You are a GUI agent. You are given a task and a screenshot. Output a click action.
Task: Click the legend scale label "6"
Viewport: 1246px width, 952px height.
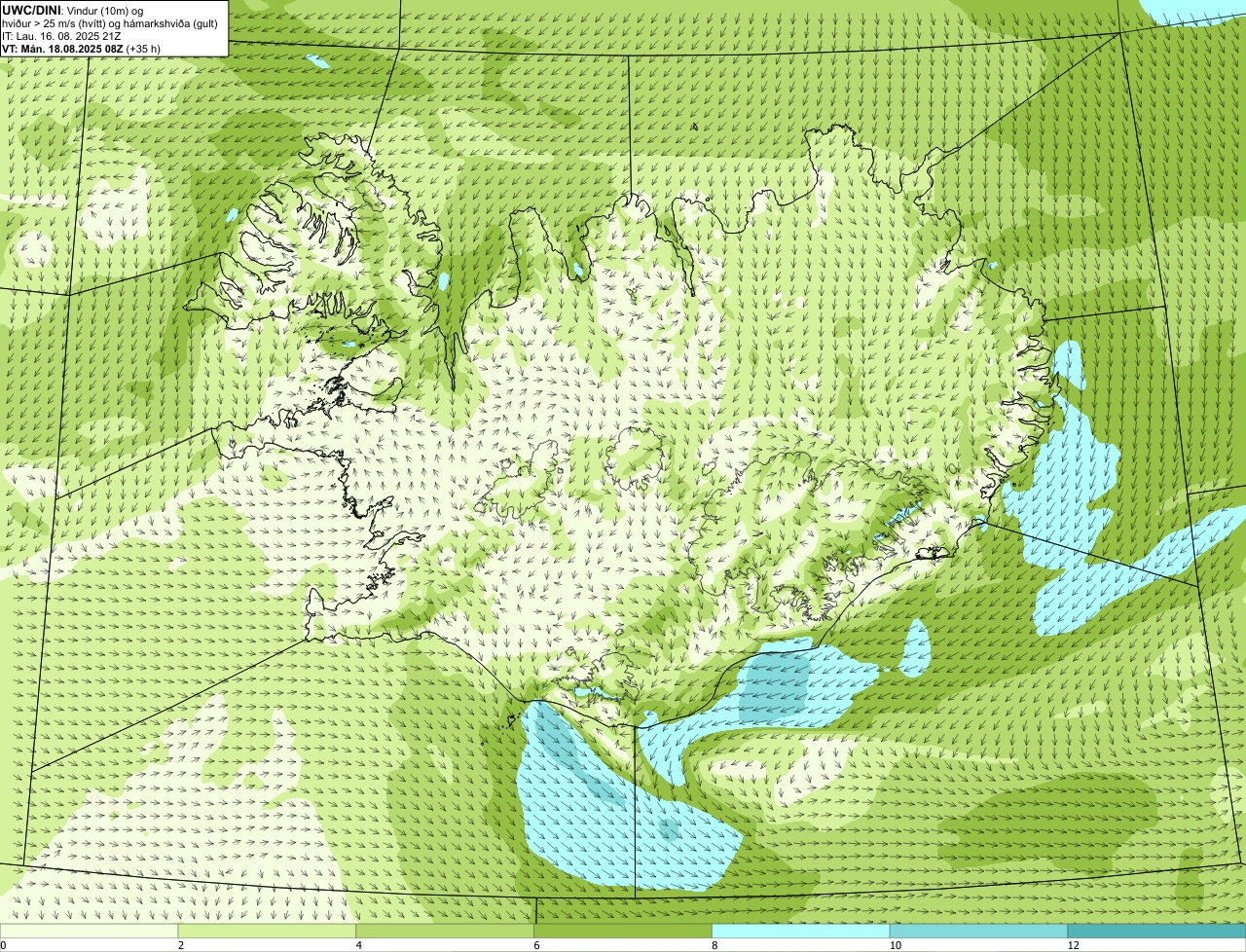pos(536,945)
